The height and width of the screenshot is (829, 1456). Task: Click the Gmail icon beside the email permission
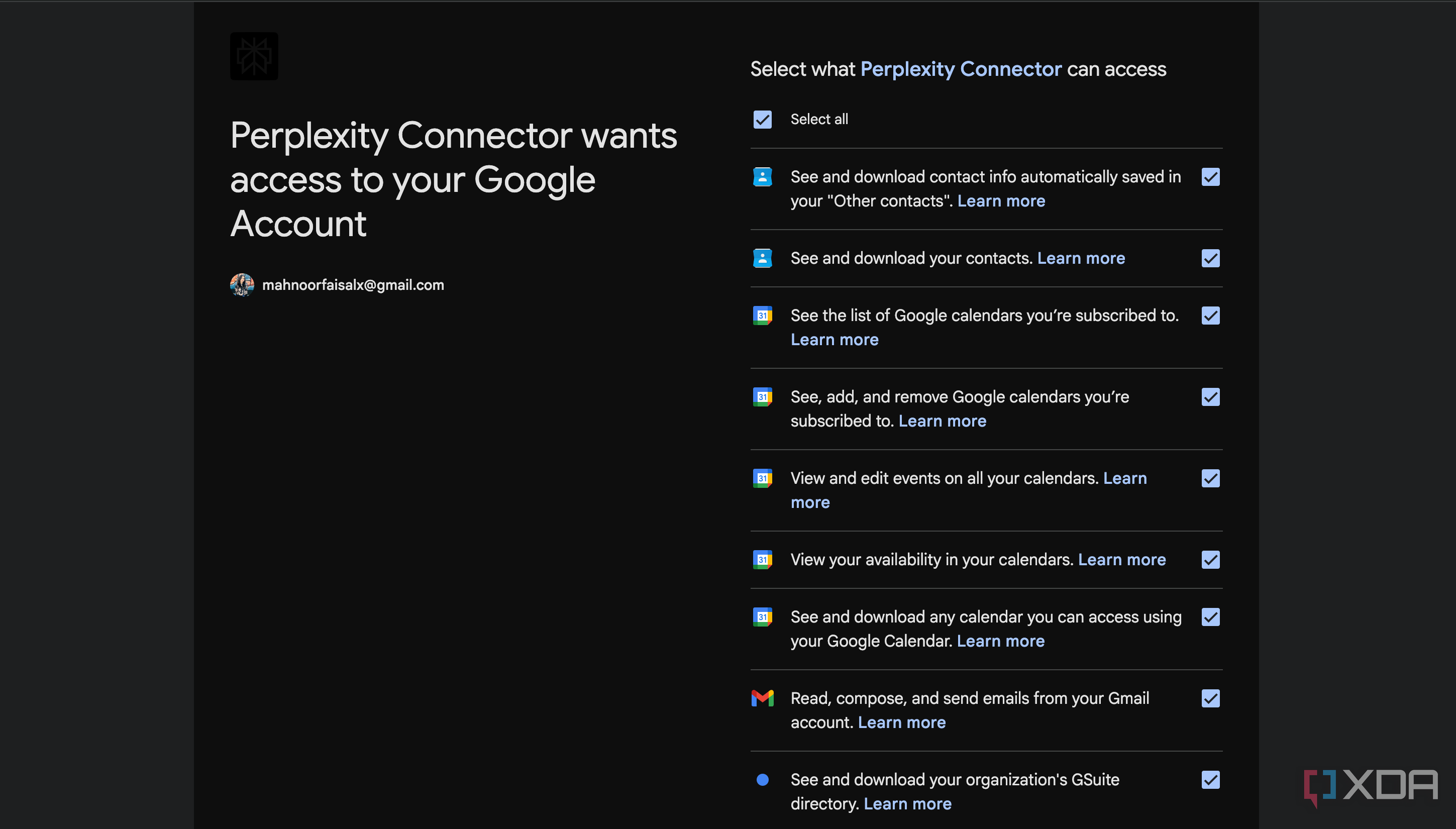tap(762, 698)
